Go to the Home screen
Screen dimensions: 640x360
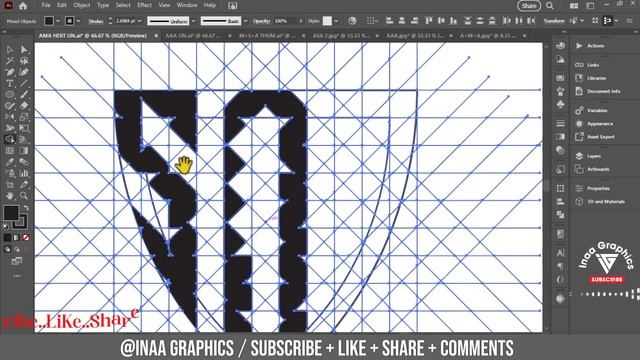23,6
